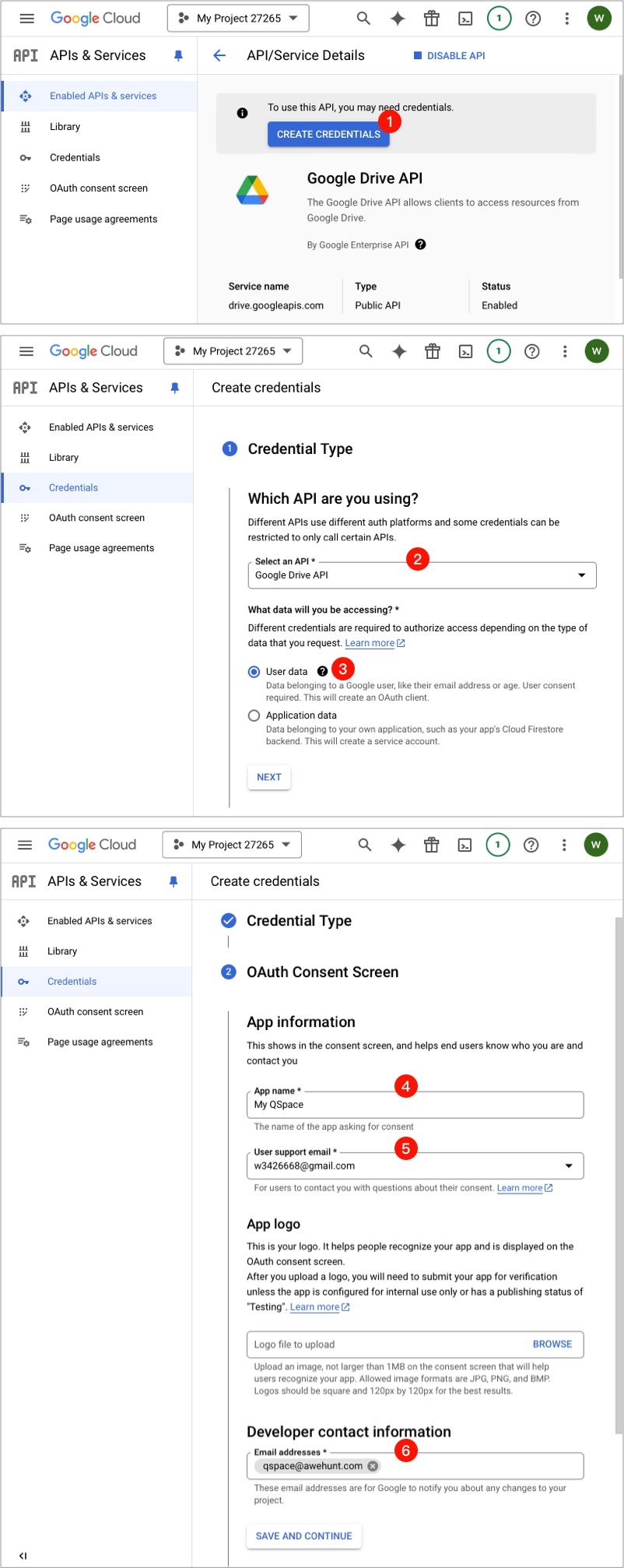Click the DISABLE API button
This screenshot has width=624, height=1568.
pyautogui.click(x=449, y=56)
